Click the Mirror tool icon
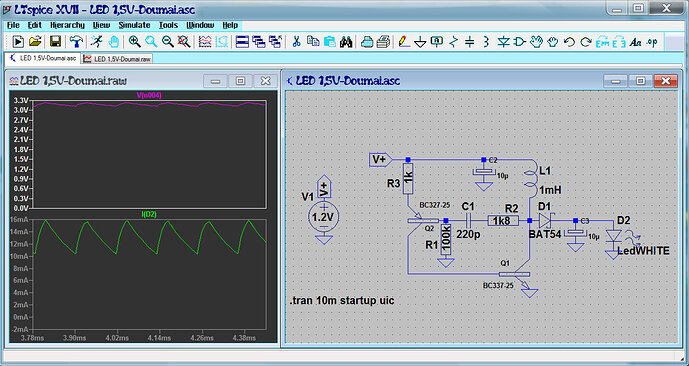Viewport: 689px width, 366px height. pyautogui.click(x=619, y=42)
